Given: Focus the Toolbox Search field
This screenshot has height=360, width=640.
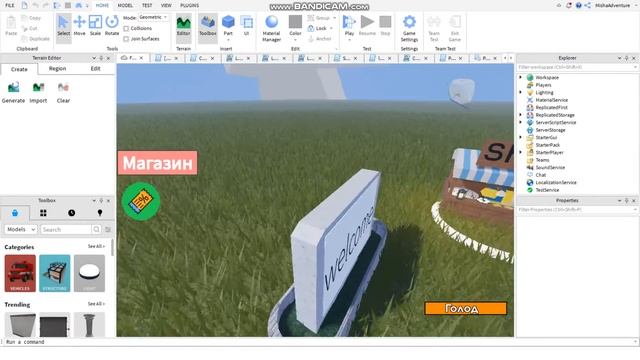Looking at the screenshot, I should [66, 229].
